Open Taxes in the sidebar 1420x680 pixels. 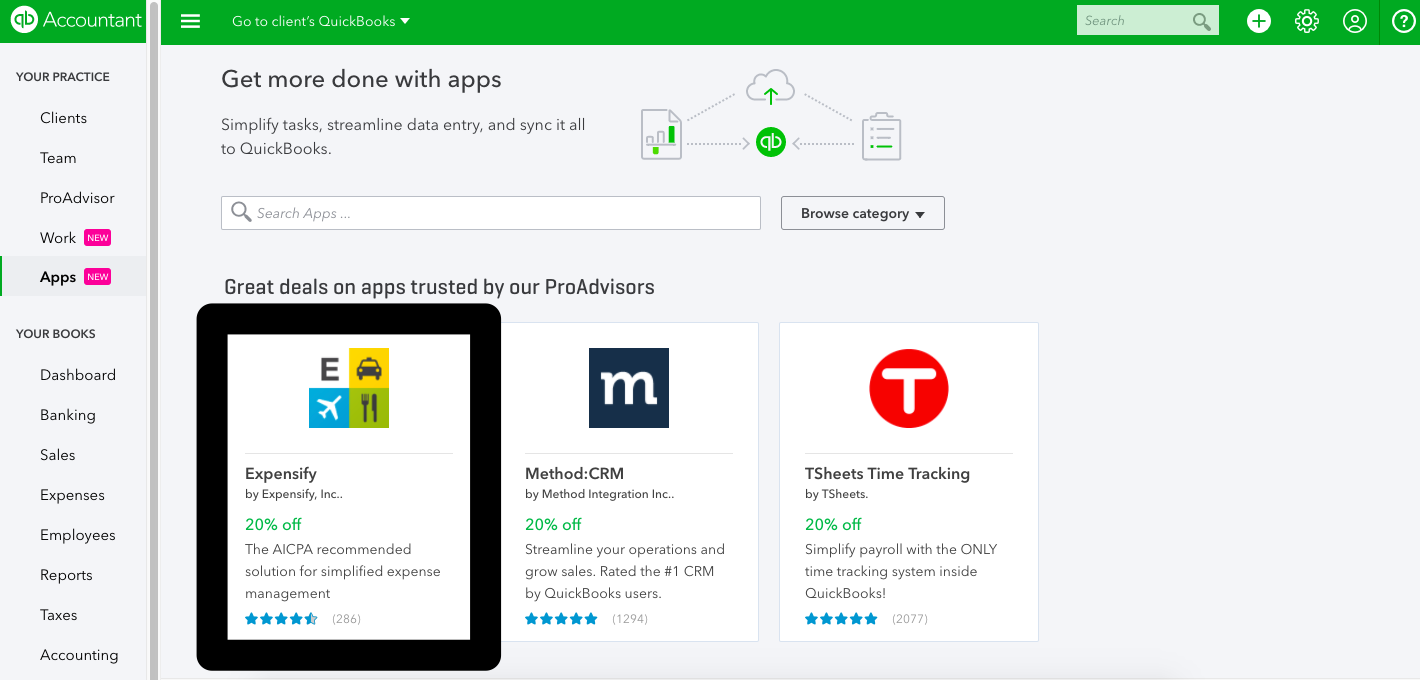(x=59, y=615)
